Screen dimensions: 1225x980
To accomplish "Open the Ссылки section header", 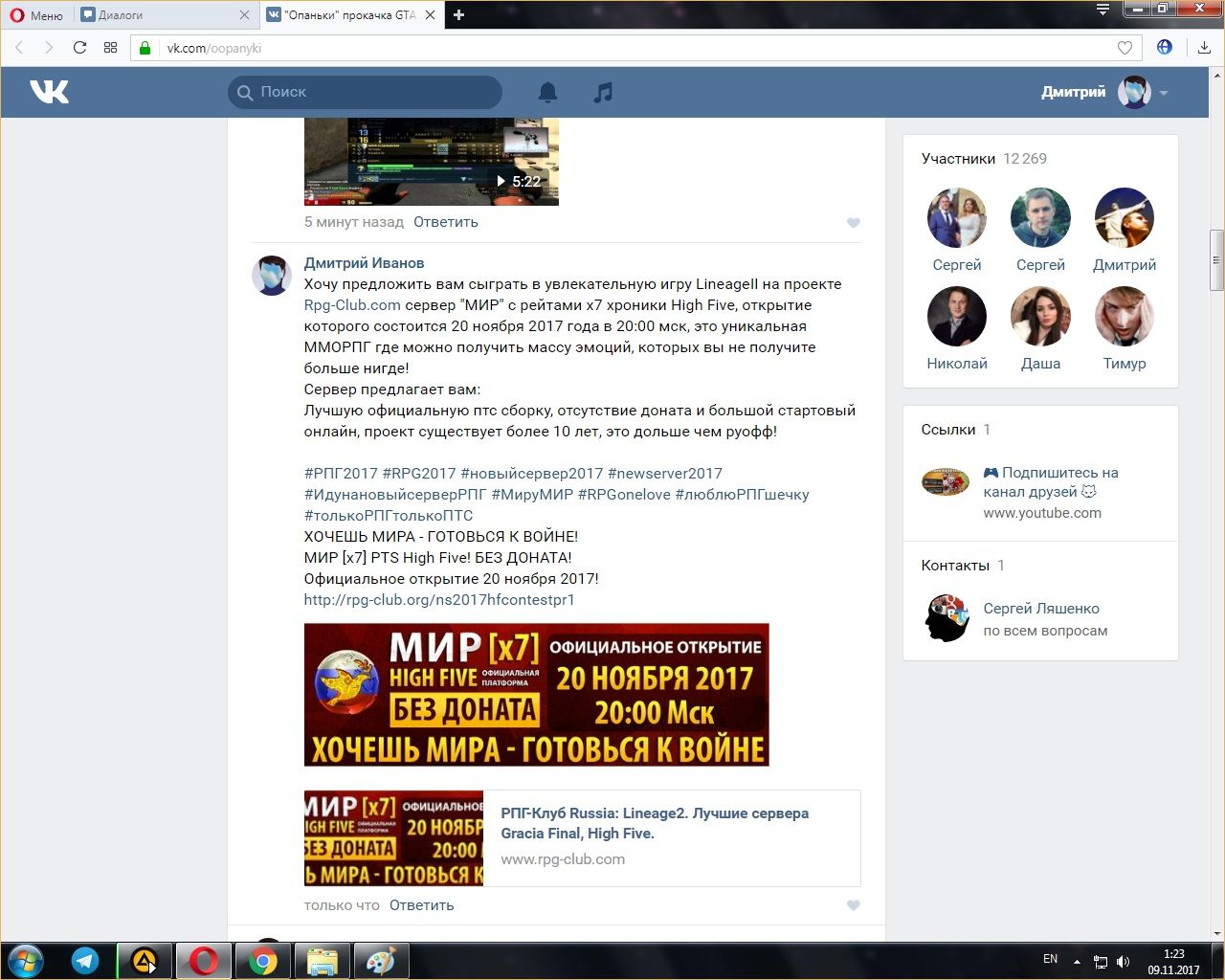I will click(956, 430).
